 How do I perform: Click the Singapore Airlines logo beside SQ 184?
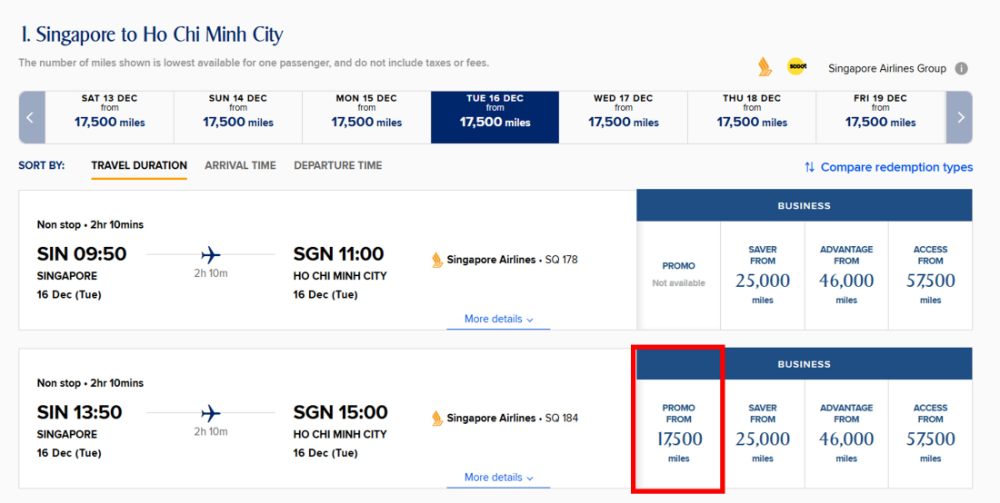click(437, 418)
